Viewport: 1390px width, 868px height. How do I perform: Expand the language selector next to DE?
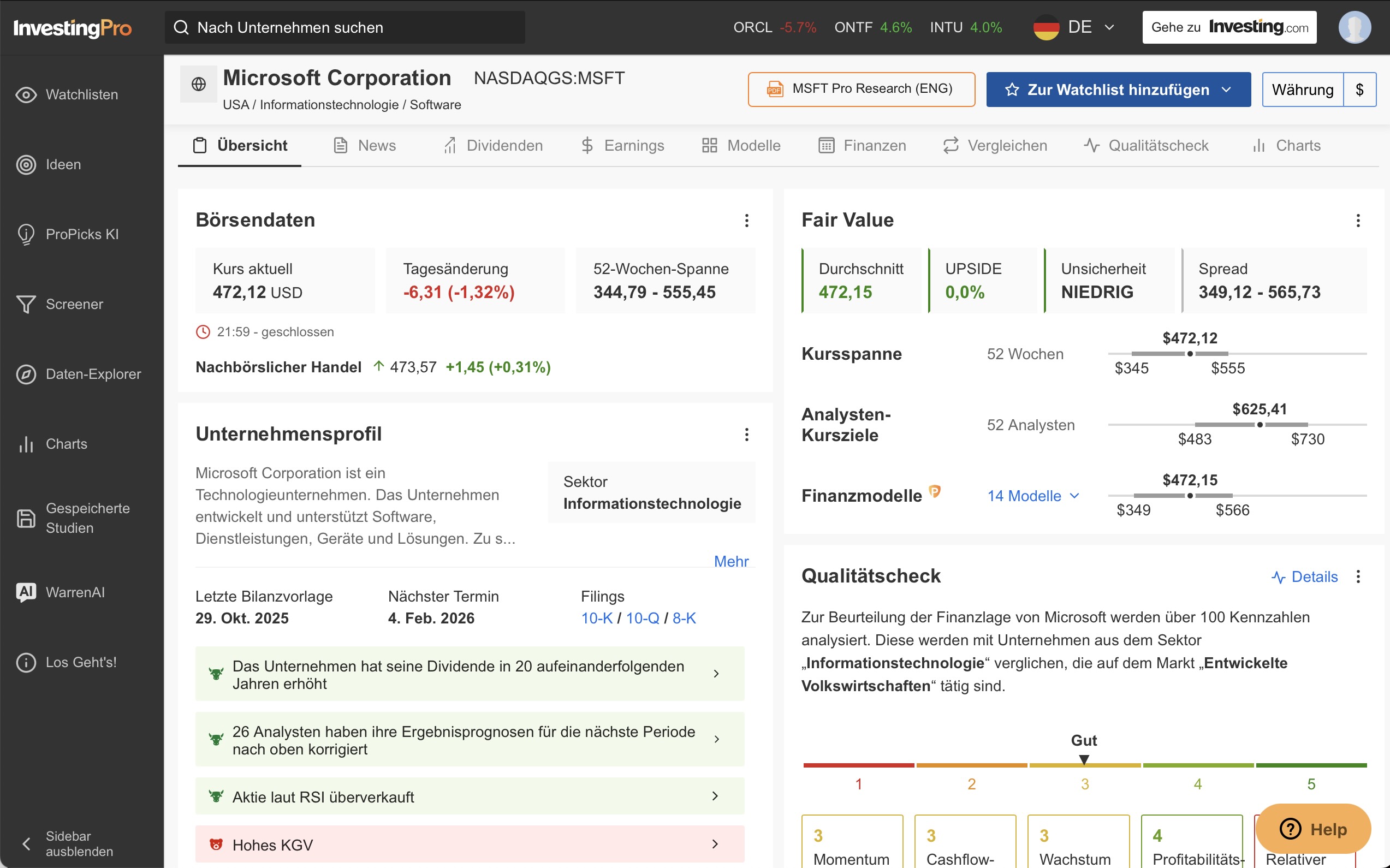point(1109,27)
